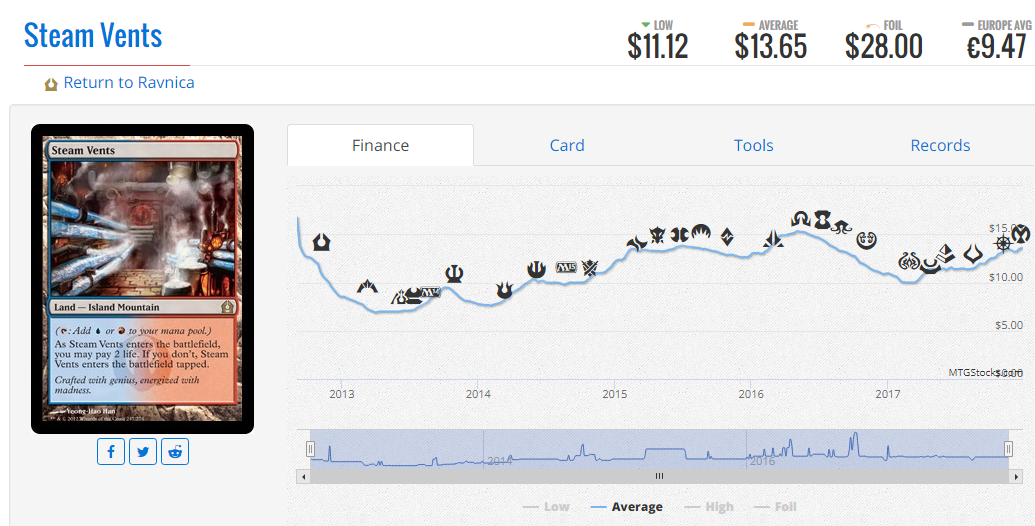Image resolution: width=1035 pixels, height=526 pixels.
Task: Click the Kaladesh swirl set symbol
Action: tap(866, 240)
